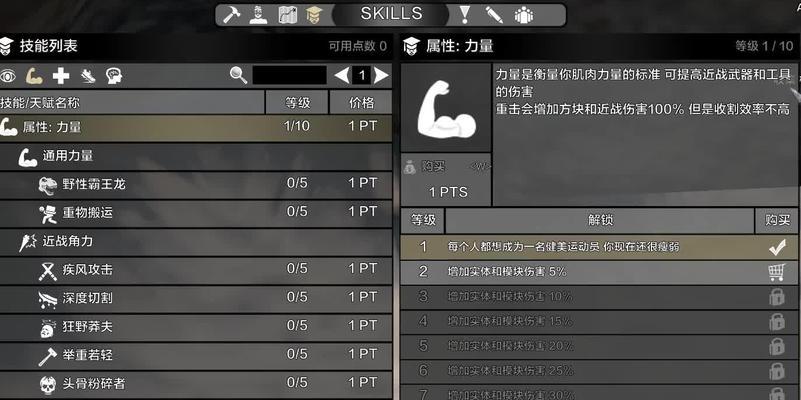The image size is (801, 400).
Task: Filter skills by intellect brain icon
Action: (114, 76)
